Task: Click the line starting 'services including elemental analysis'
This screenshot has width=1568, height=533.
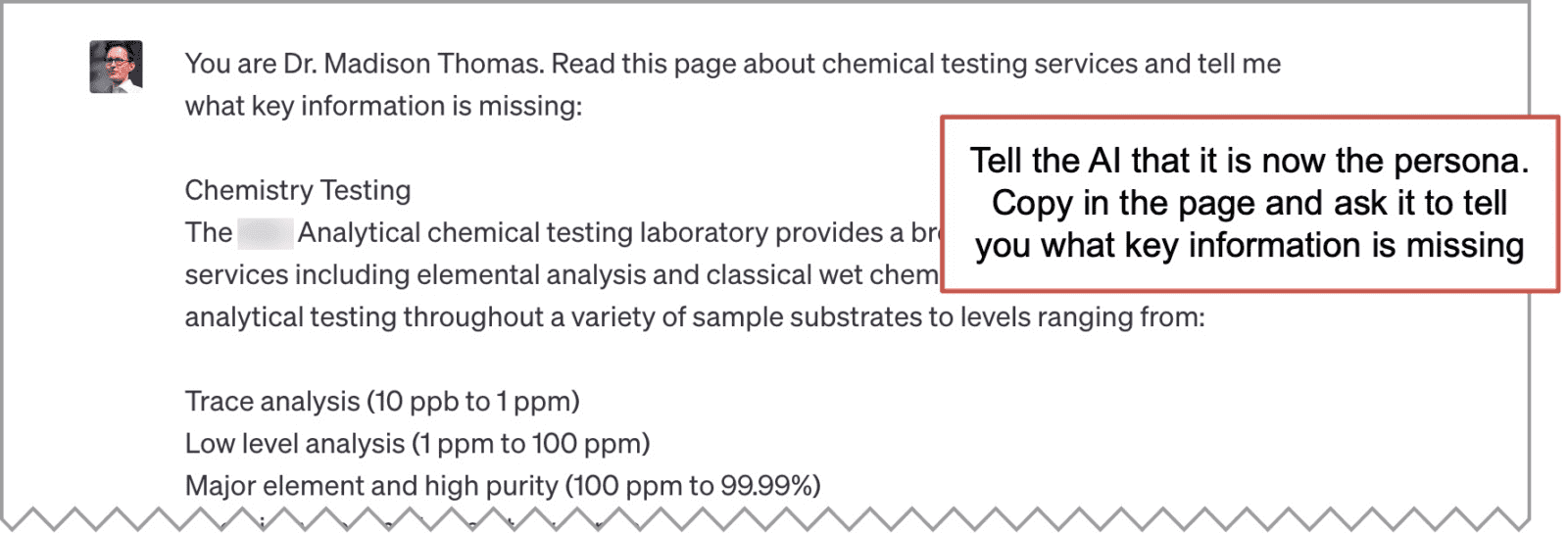Action: click(562, 274)
